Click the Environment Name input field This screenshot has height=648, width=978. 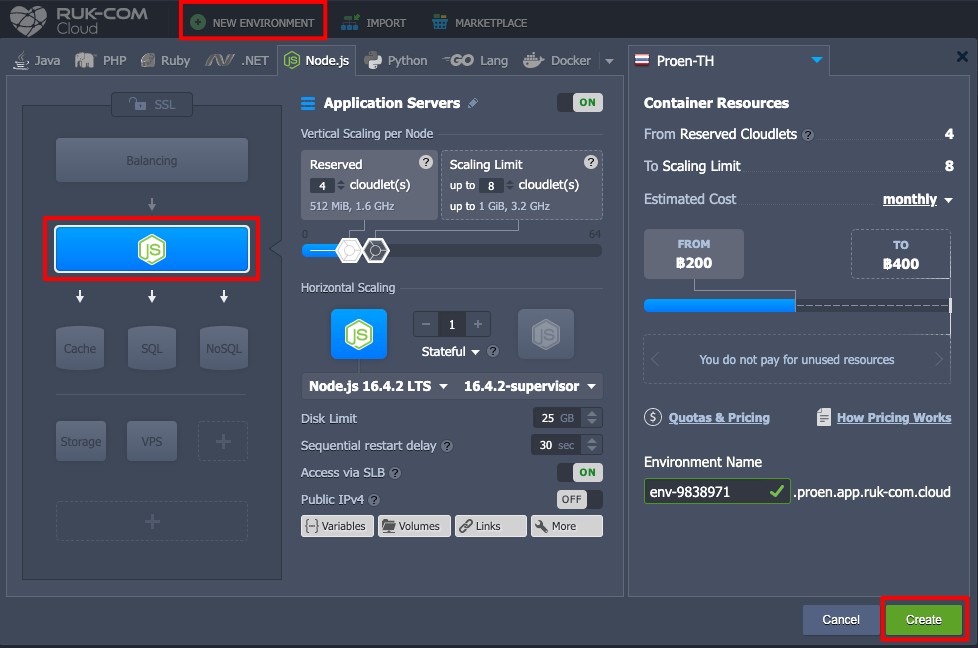[x=717, y=491]
